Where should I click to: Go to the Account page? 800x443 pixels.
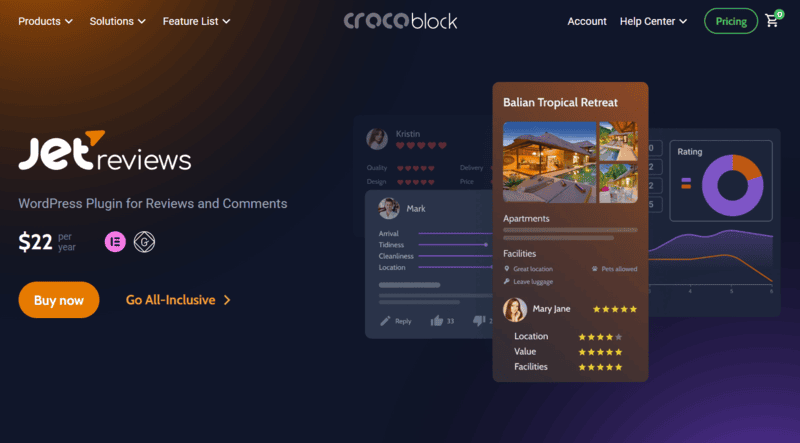pyautogui.click(x=587, y=21)
